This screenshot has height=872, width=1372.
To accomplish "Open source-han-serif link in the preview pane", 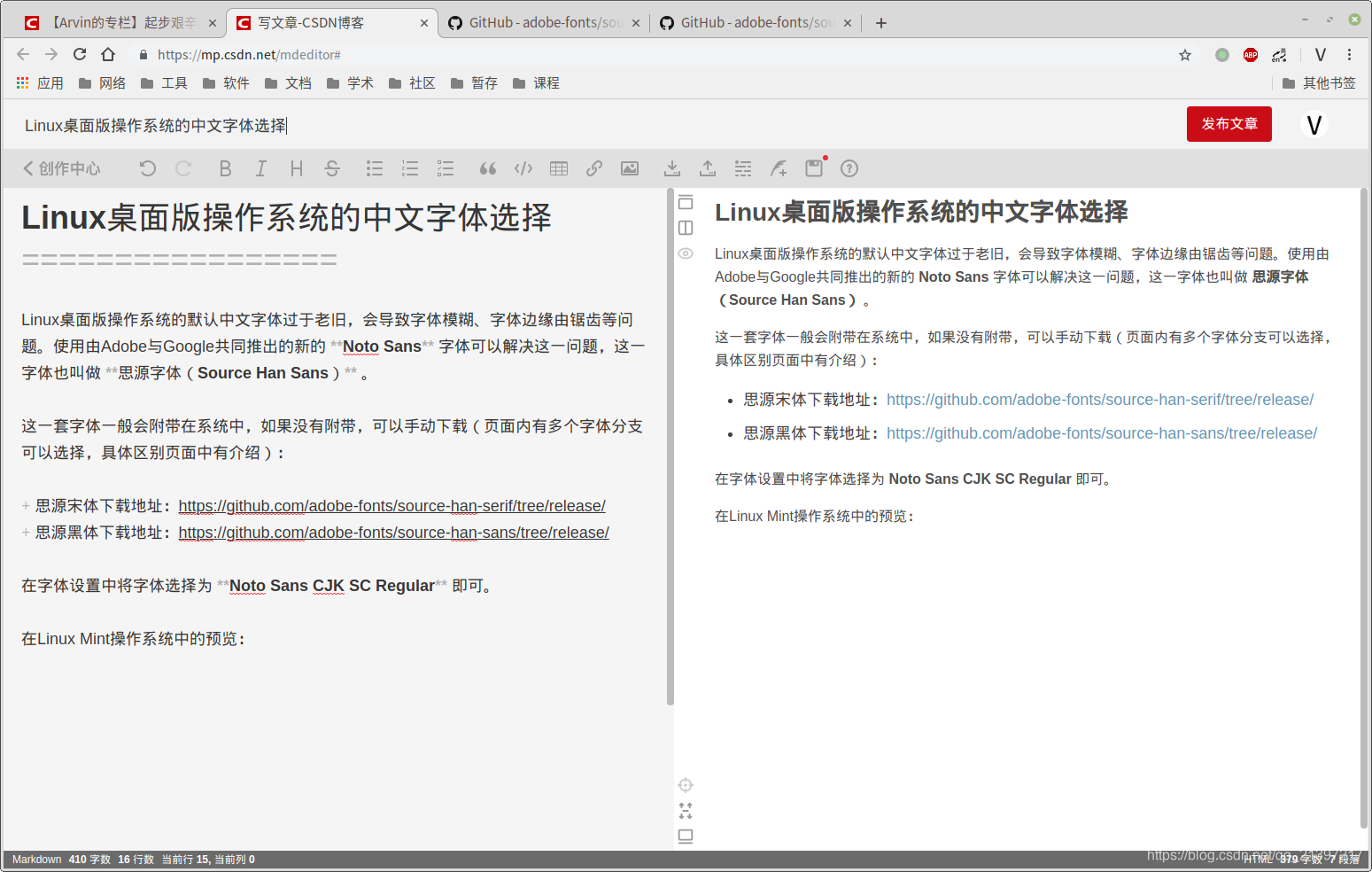I will (1100, 400).
